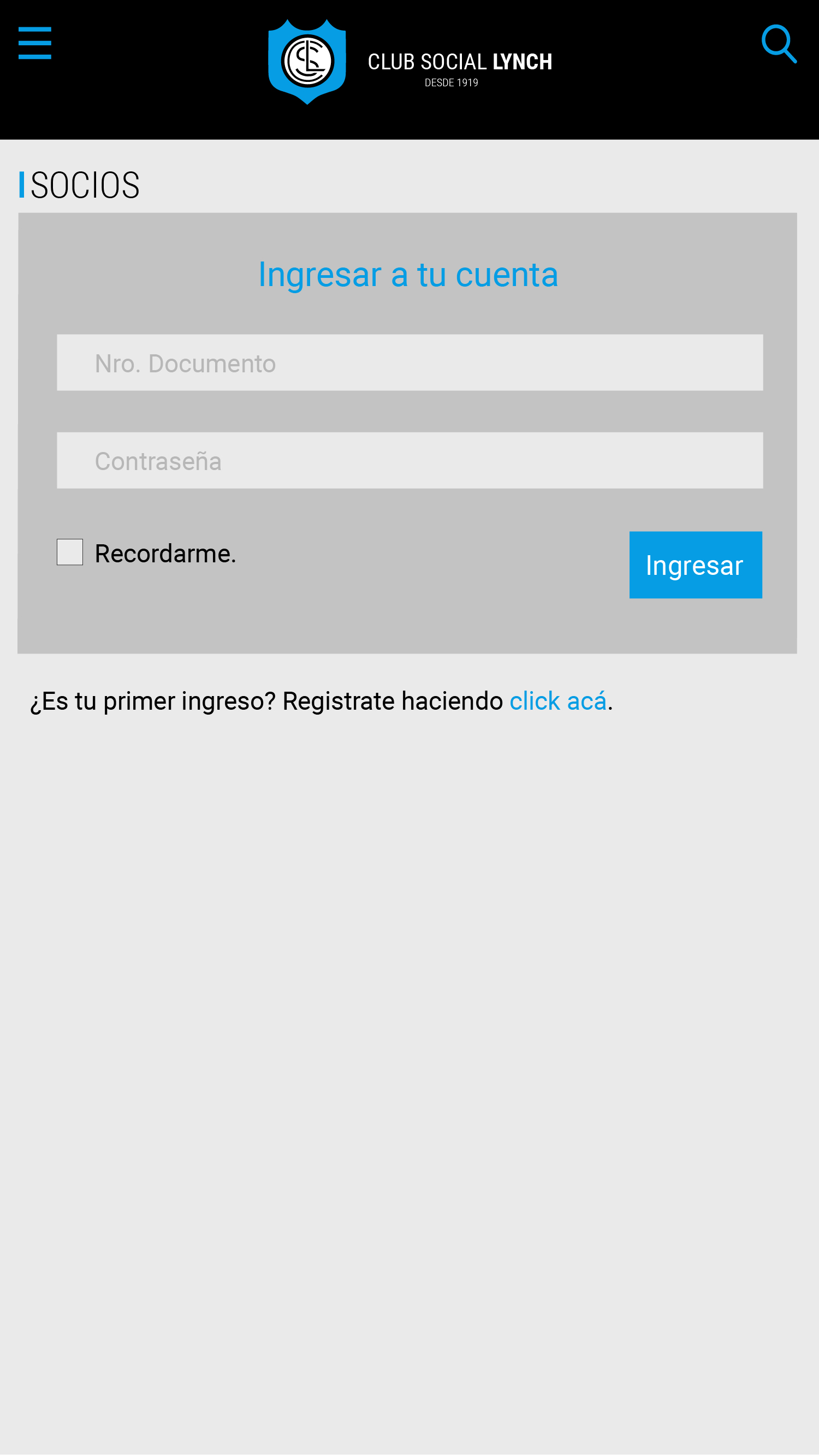The height and width of the screenshot is (1456, 819).
Task: Click the SOCIOS section heading
Action: (x=85, y=185)
